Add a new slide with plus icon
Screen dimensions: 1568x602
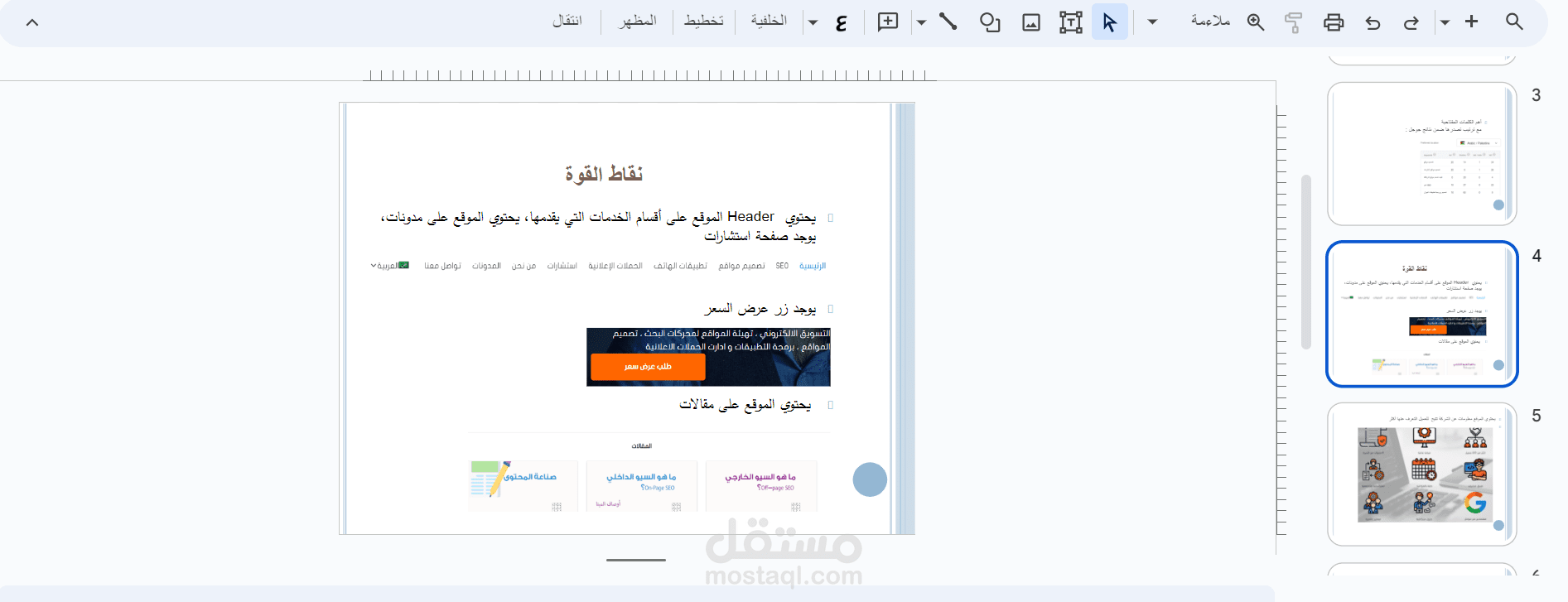[x=1471, y=22]
